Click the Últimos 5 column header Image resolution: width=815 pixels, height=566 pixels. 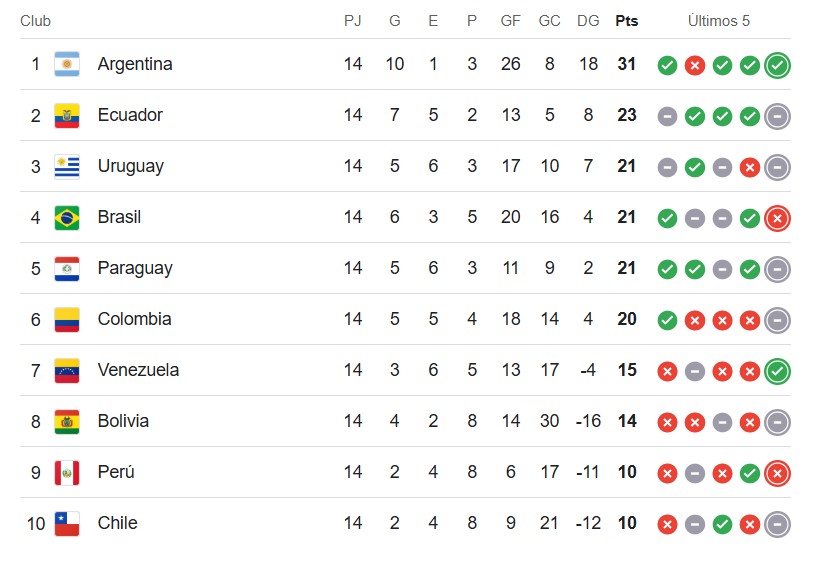[x=718, y=21]
